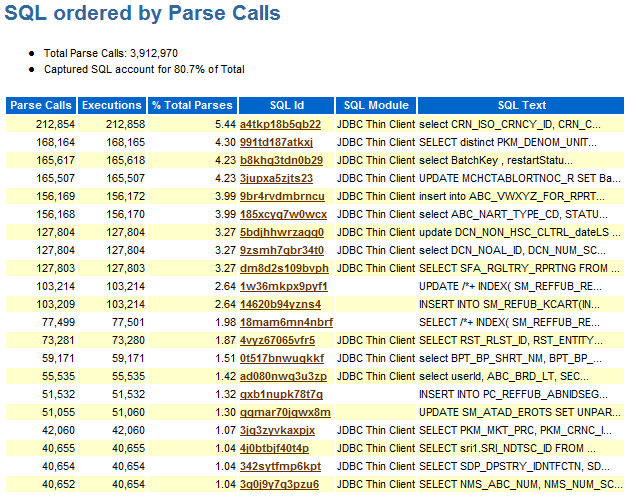Click Executions value 165,618
Image resolution: width=637 pixels, height=502 pixels.
[126, 160]
